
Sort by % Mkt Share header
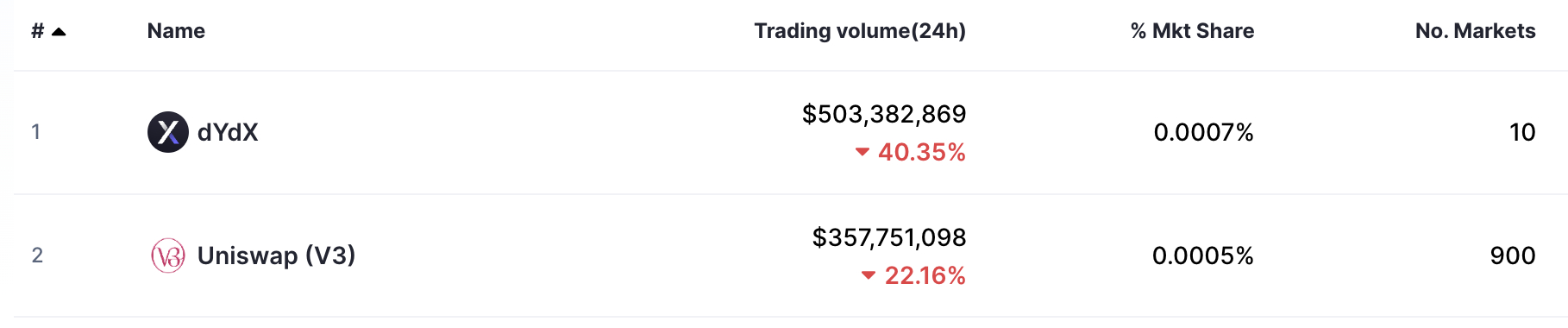coord(1192,31)
